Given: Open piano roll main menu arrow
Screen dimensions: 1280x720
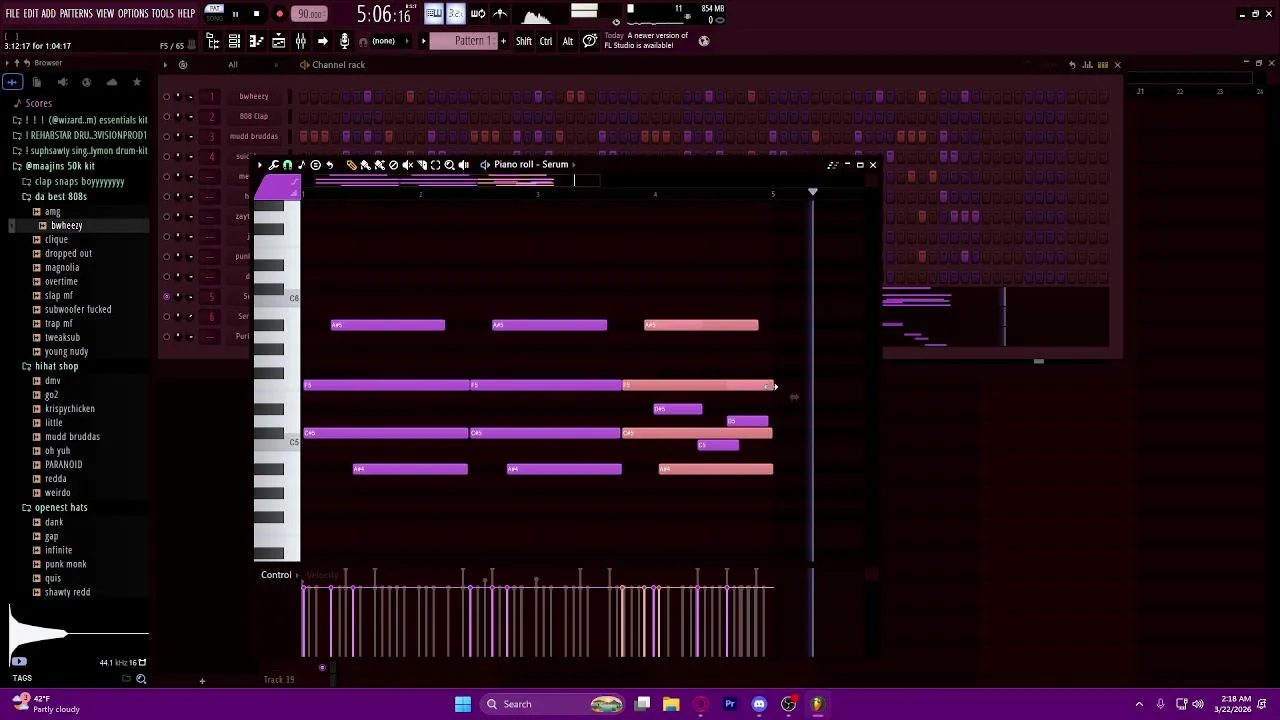Looking at the screenshot, I should (260, 165).
